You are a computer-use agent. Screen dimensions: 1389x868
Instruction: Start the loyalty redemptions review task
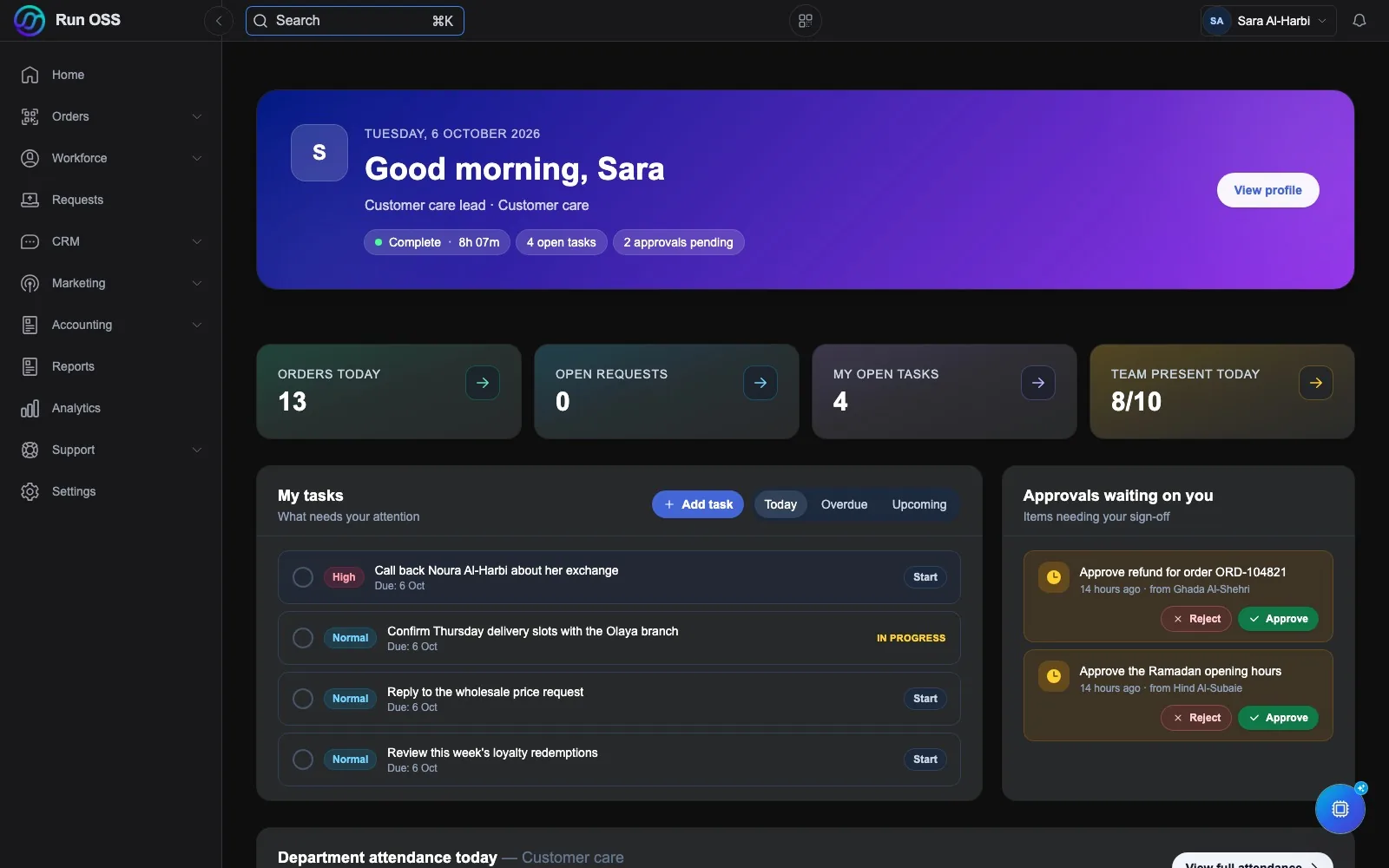pos(925,759)
